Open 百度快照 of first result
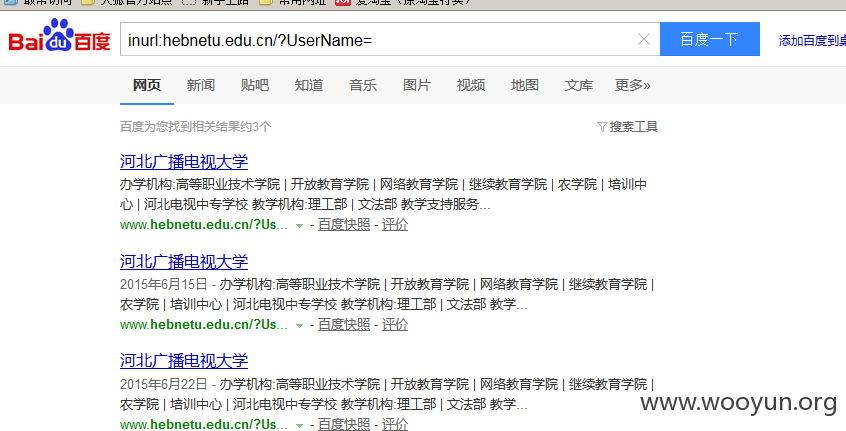The image size is (846, 431). click(x=344, y=225)
